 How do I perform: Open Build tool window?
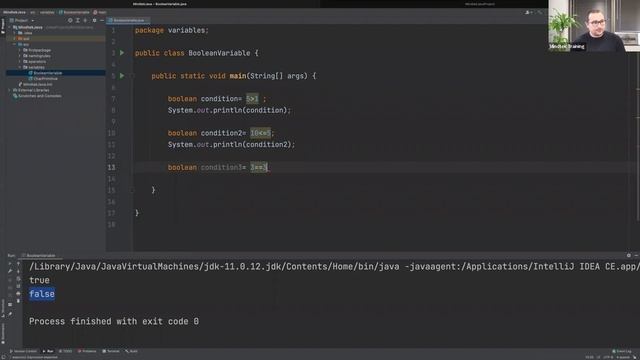[131, 351]
